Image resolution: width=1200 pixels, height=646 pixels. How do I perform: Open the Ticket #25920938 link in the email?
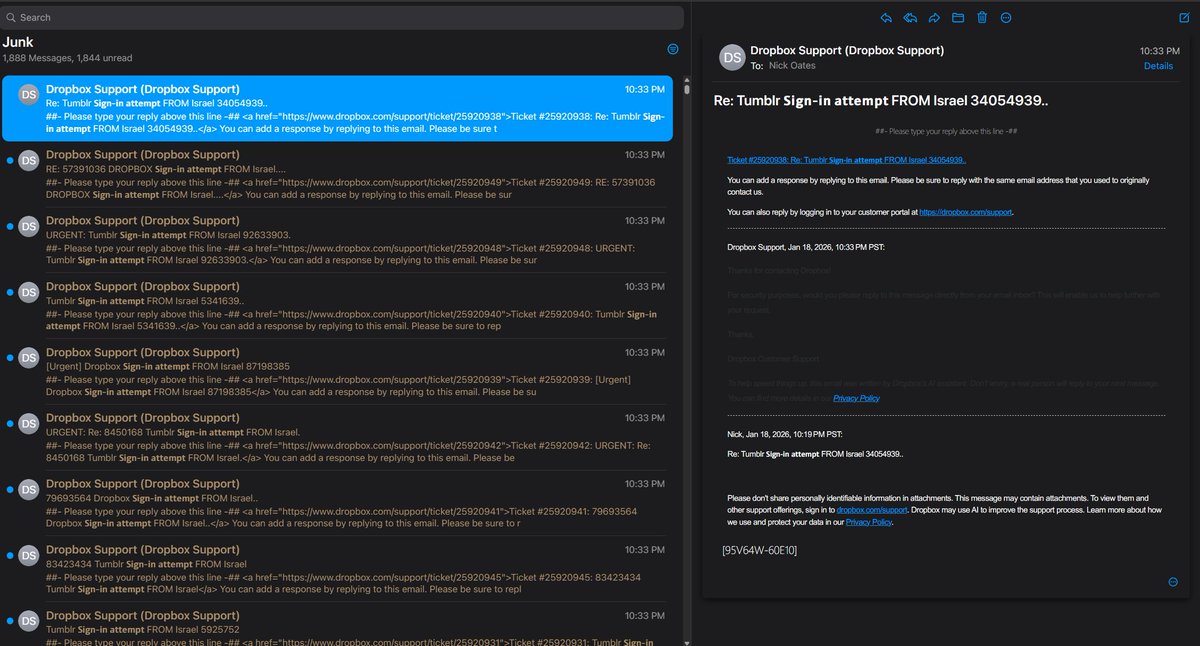[846, 160]
